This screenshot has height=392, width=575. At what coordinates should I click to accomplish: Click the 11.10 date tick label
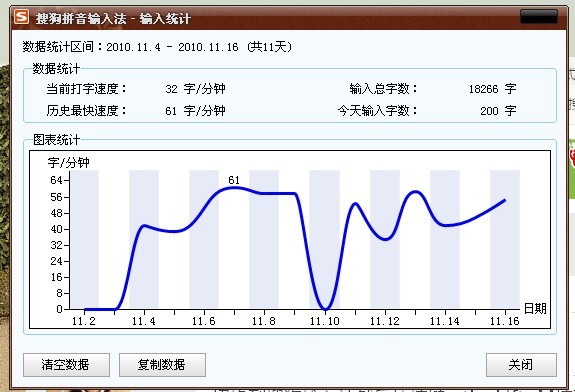[x=325, y=321]
